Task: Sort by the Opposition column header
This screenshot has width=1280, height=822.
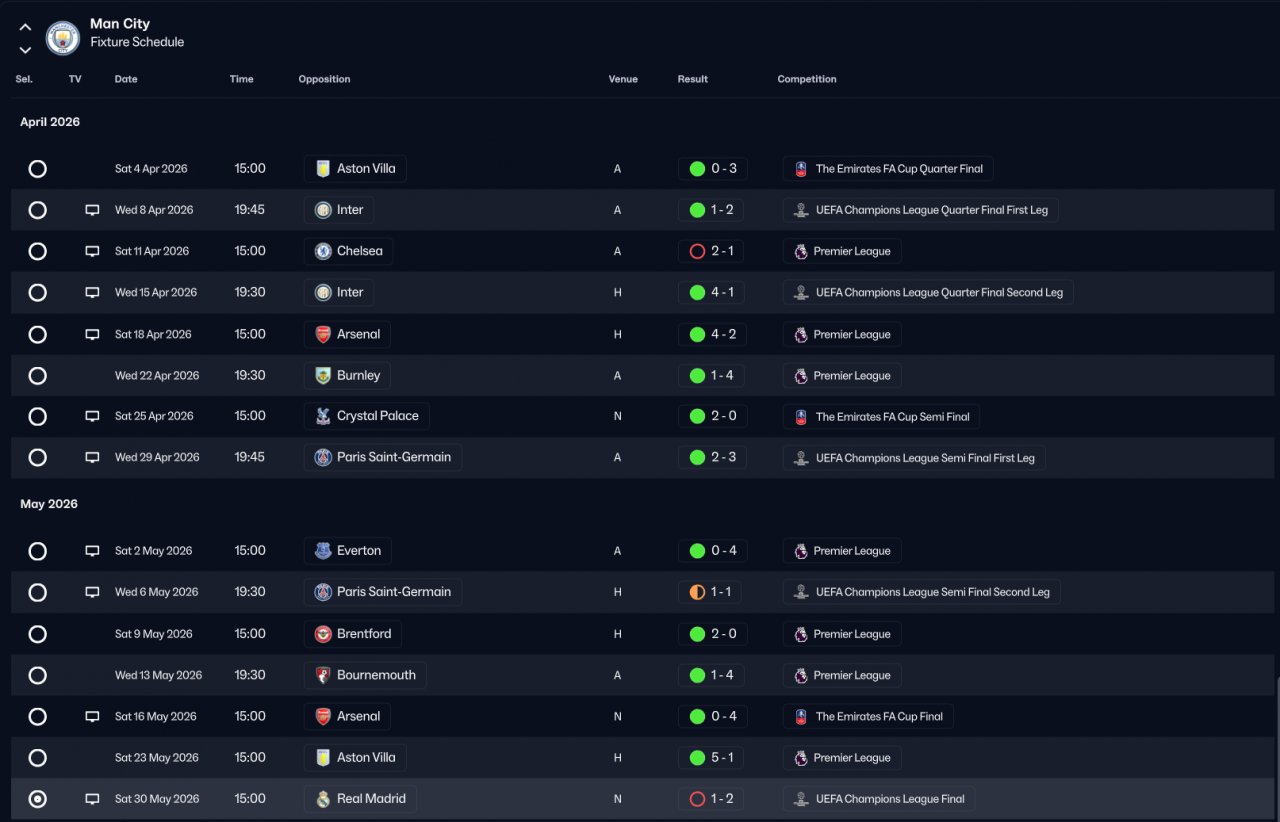Action: click(x=324, y=79)
